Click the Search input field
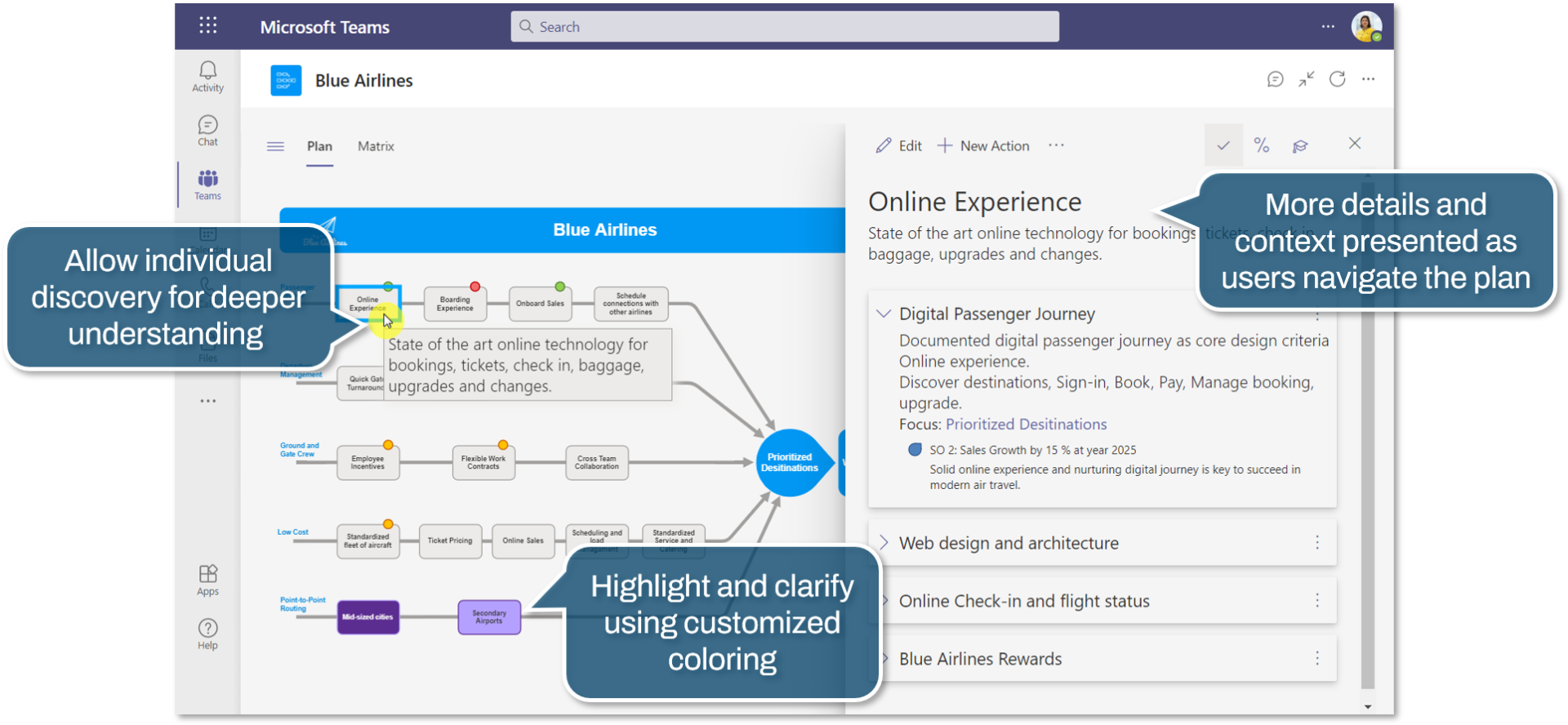The image size is (1568, 725). tap(785, 26)
